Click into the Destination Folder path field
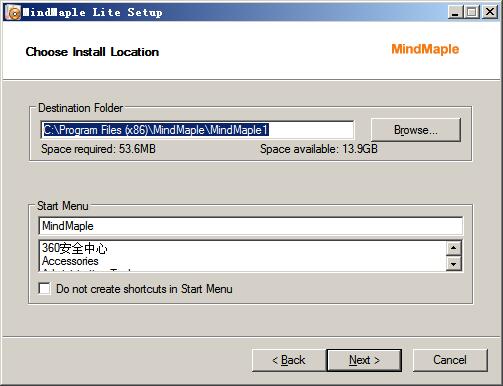This screenshot has width=503, height=386. [x=197, y=130]
